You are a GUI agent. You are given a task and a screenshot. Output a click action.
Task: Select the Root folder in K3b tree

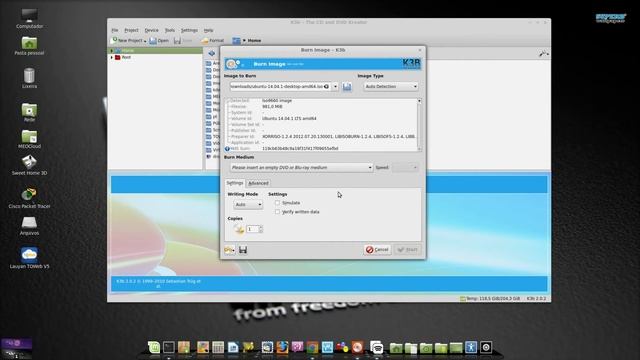126,58
